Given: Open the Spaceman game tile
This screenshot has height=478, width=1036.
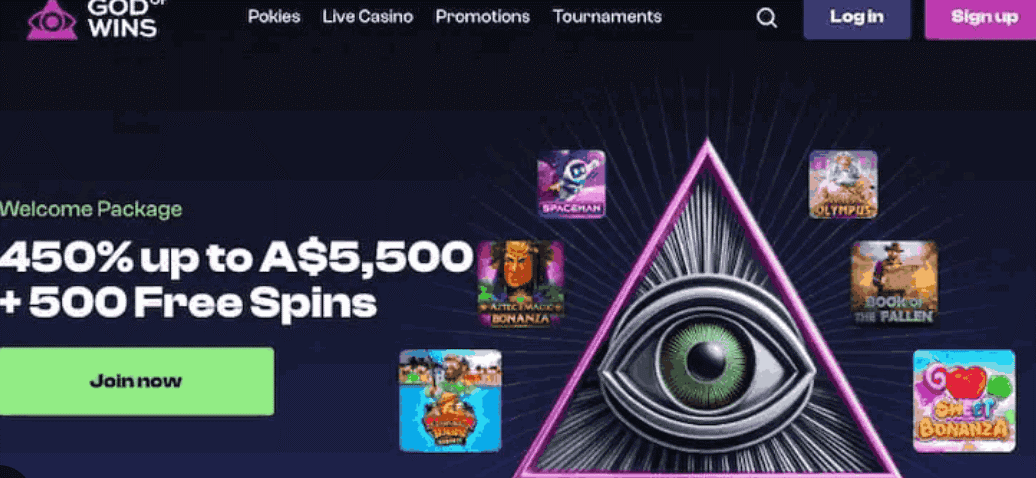Looking at the screenshot, I should (572, 184).
